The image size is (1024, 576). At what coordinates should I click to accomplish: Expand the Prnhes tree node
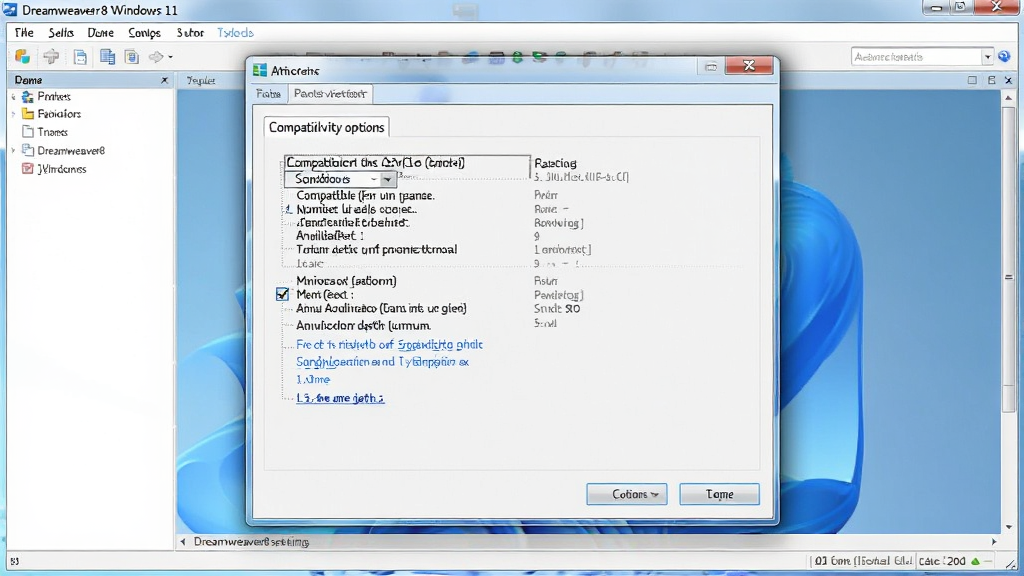(x=13, y=97)
